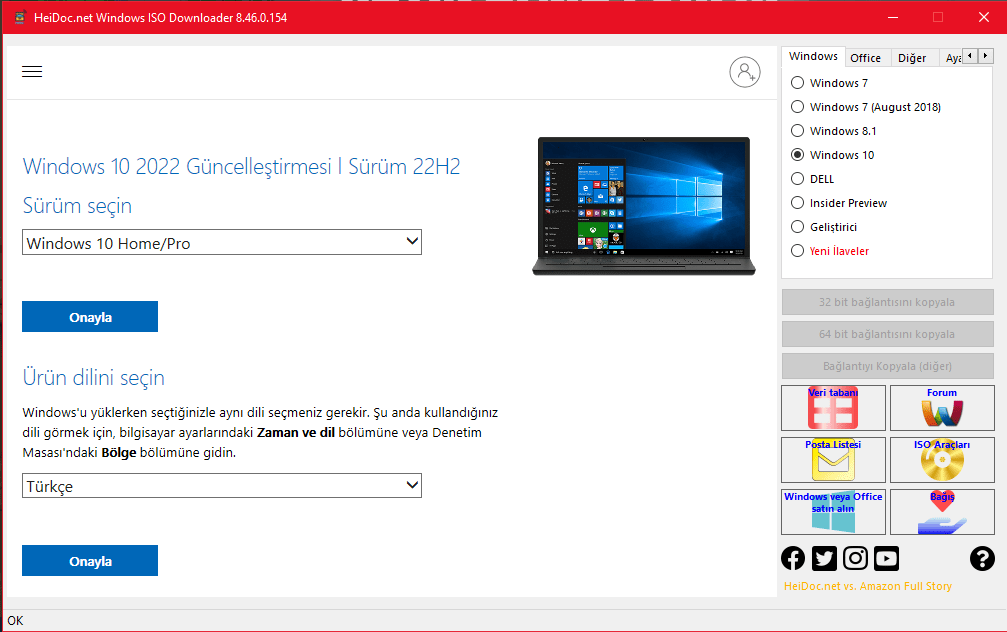The width and height of the screenshot is (1007, 632).
Task: Click the user account sign-in icon
Action: tap(745, 72)
